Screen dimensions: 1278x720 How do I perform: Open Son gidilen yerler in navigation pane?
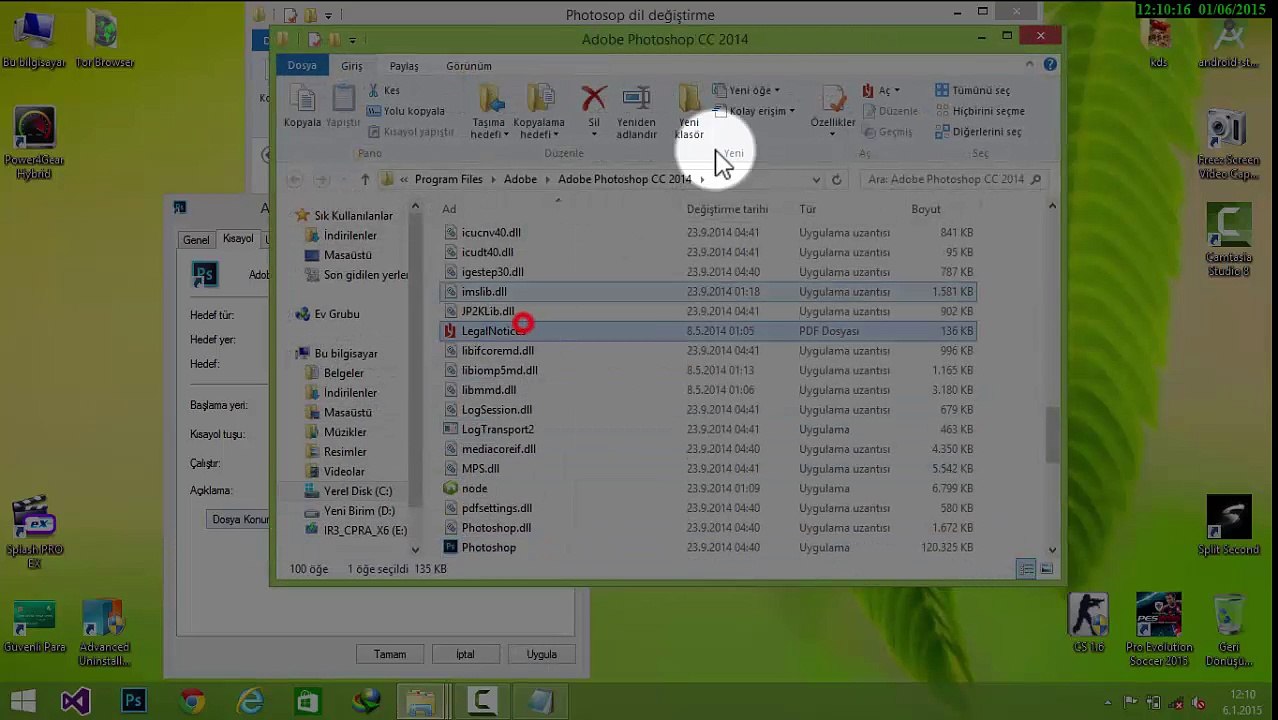tap(365, 275)
